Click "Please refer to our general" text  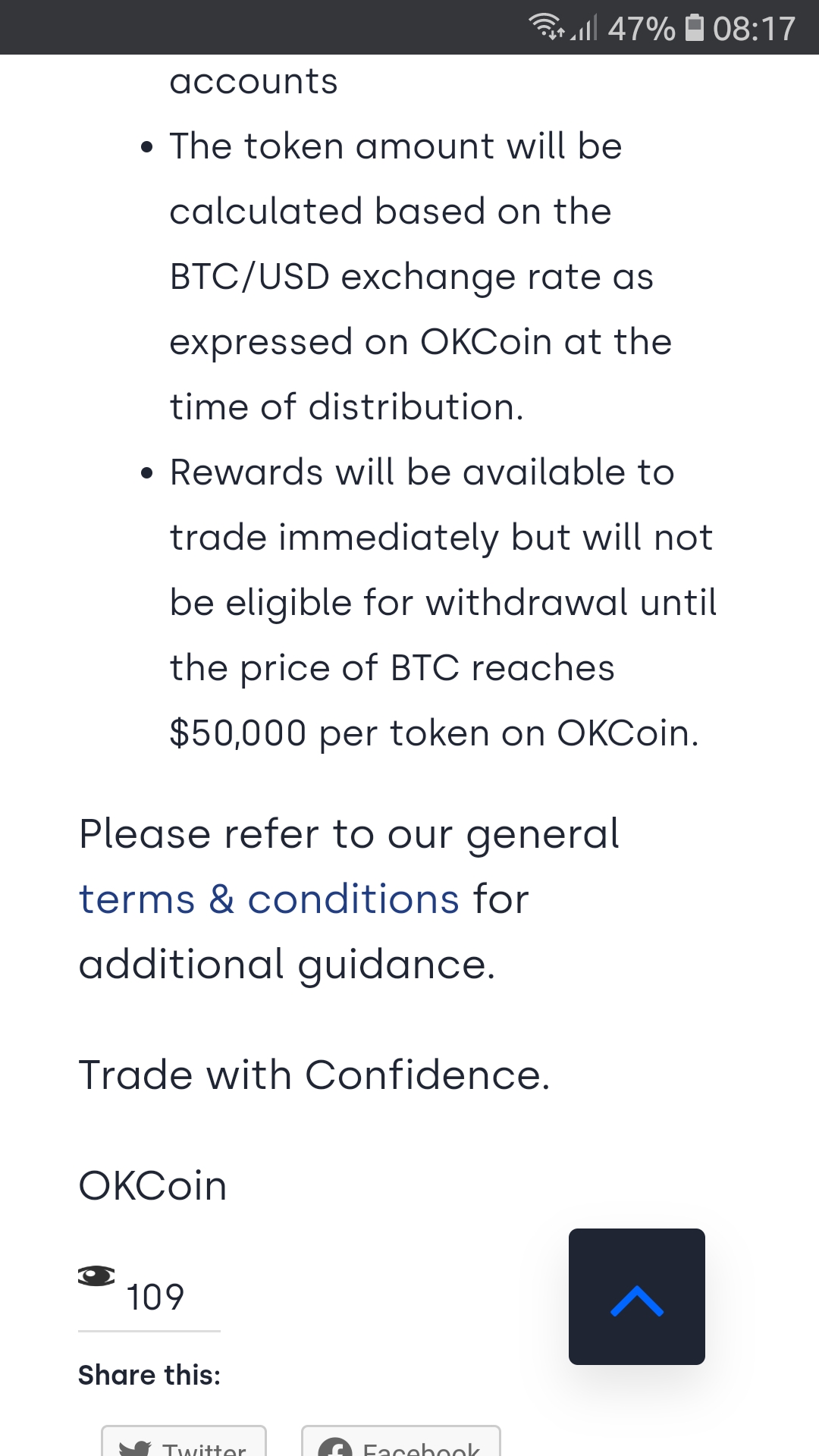349,834
